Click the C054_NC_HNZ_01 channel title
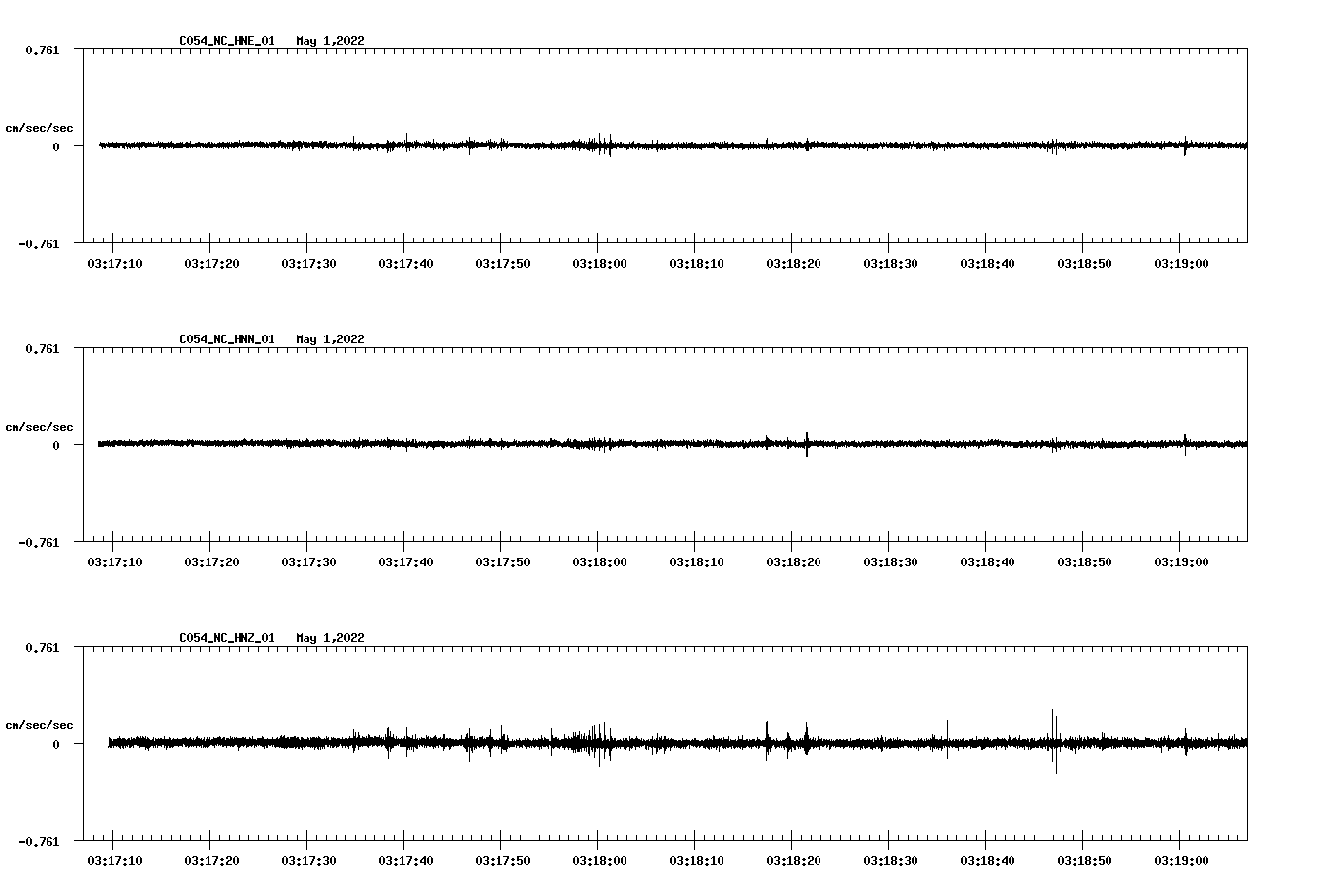The height and width of the screenshot is (896, 1317). pyautogui.click(x=227, y=638)
